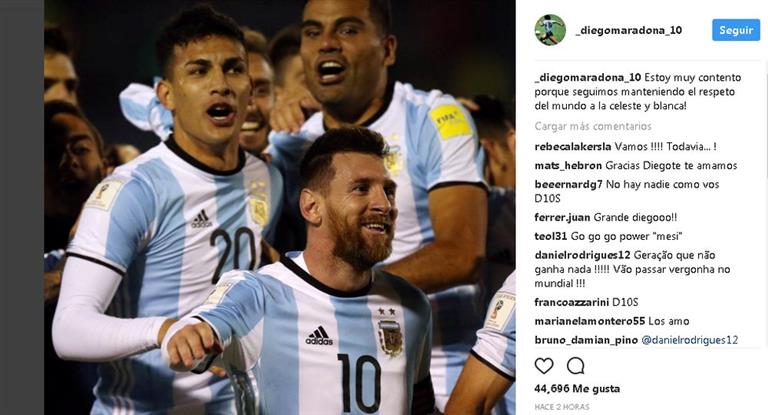
Task: Click the @danielrodrigues12 mention link
Action: point(689,340)
